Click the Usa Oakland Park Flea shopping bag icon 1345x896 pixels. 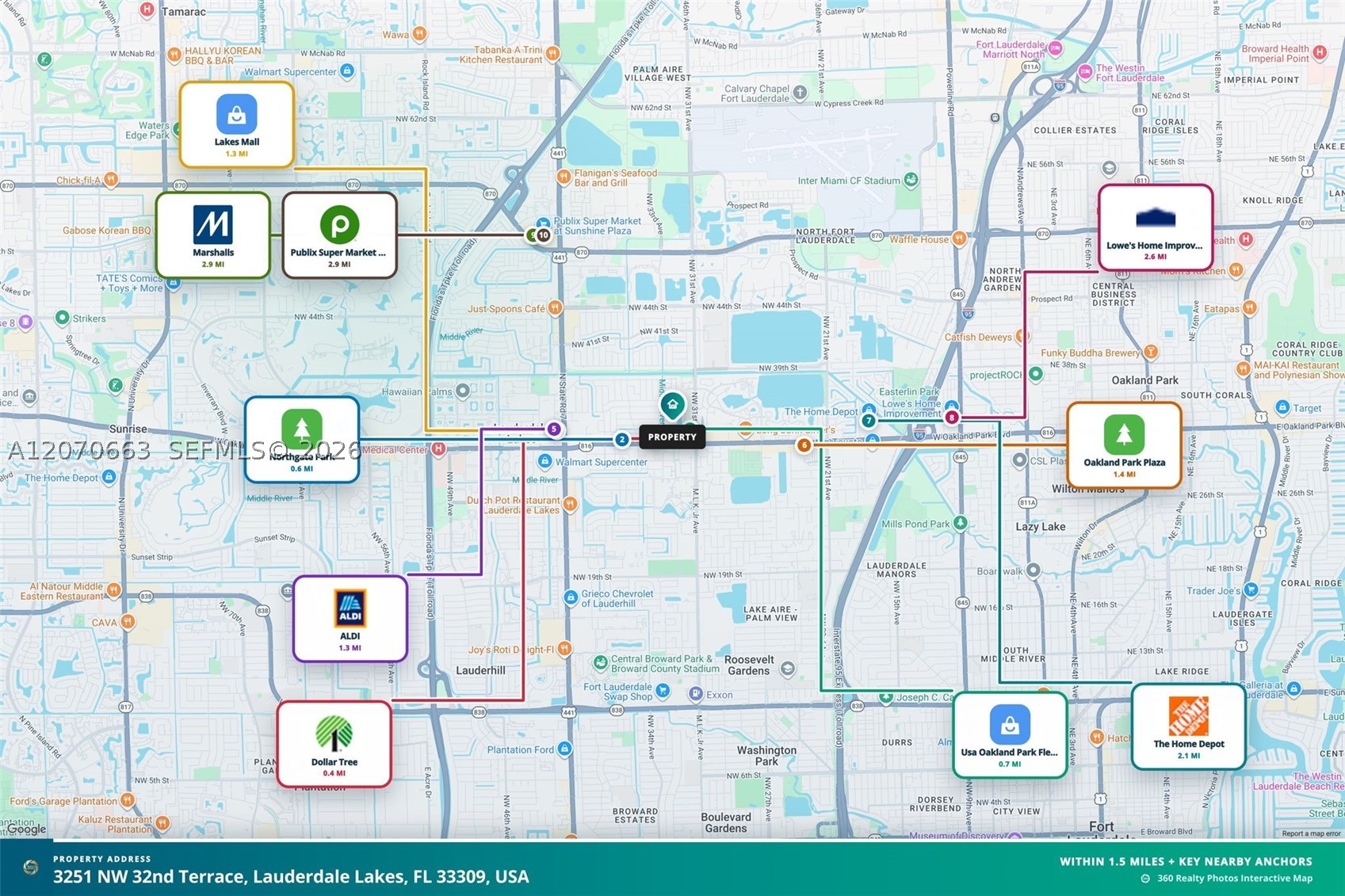[x=1010, y=725]
